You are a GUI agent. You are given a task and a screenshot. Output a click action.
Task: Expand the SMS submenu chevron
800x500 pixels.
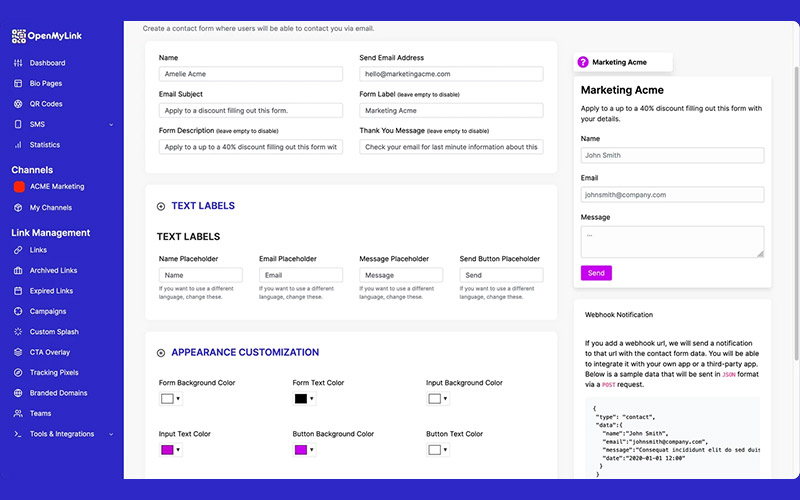pos(111,124)
